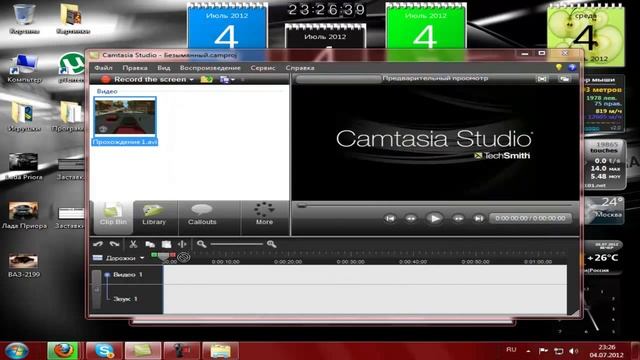Click the green selection start marker
The width and height of the screenshot is (640, 360).
click(154, 255)
